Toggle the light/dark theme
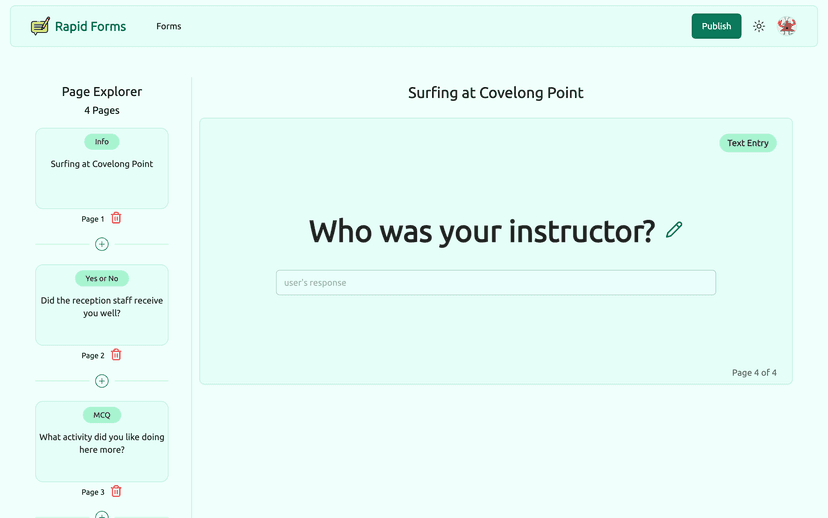The width and height of the screenshot is (828, 518). [x=759, y=27]
